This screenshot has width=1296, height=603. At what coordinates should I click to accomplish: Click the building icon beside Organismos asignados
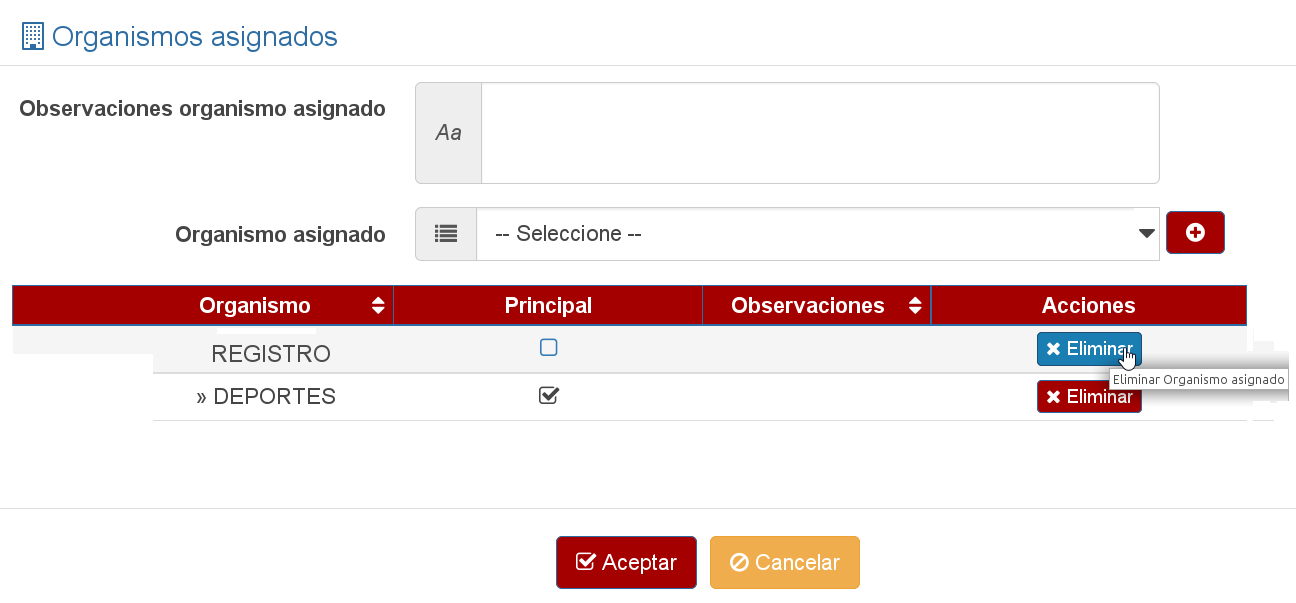tap(33, 37)
